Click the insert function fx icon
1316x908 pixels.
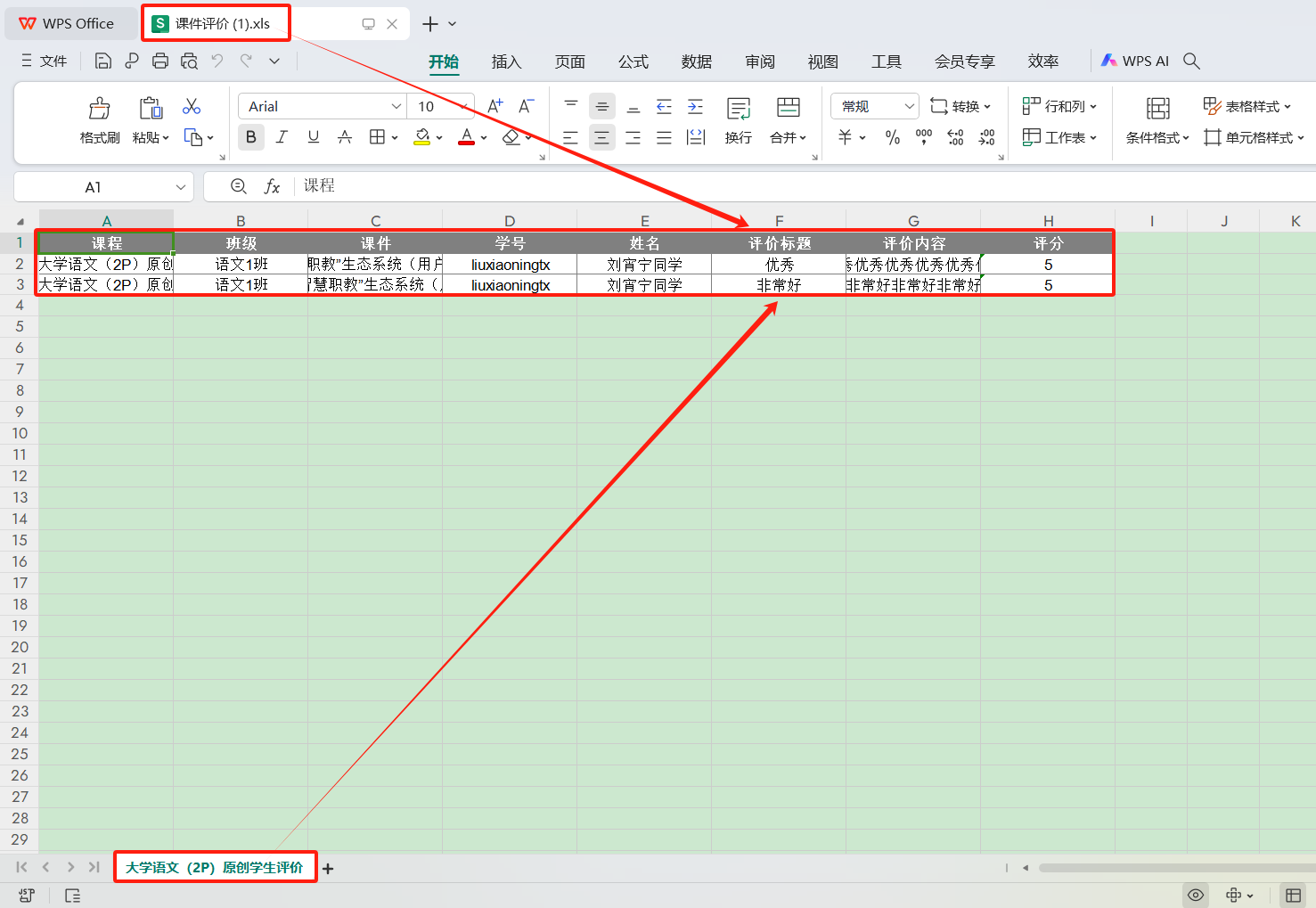pyautogui.click(x=272, y=186)
